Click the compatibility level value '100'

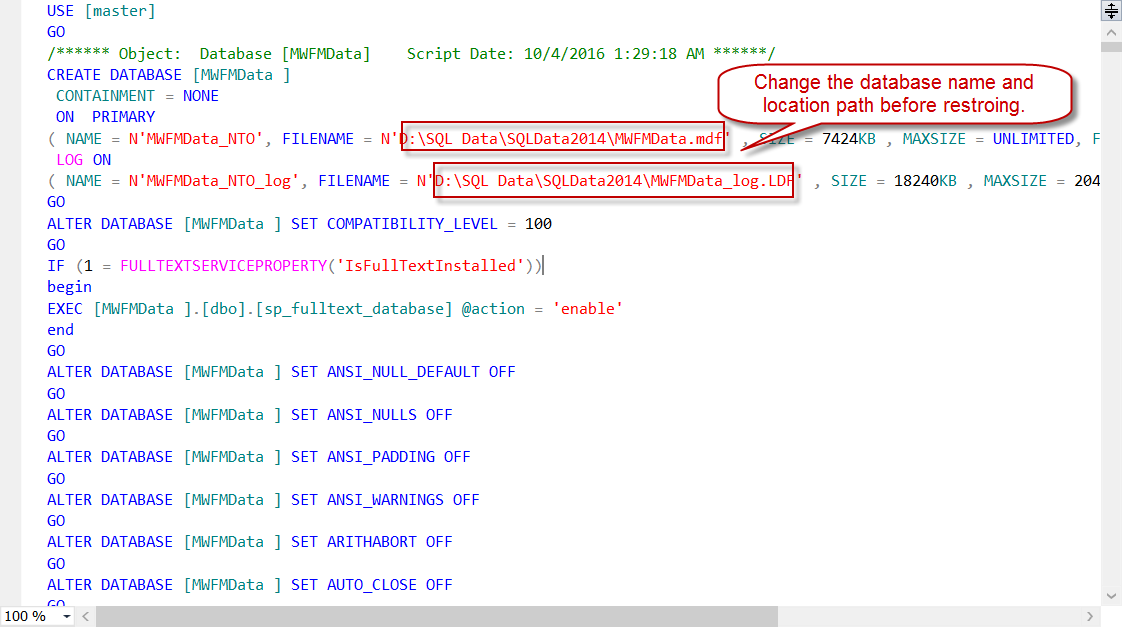tap(538, 224)
